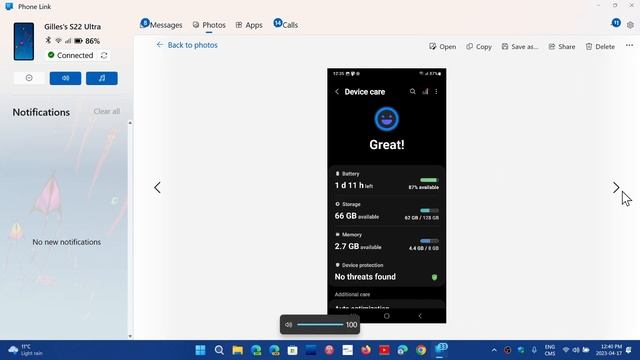
Task: Switch to the Calls tab
Action: (x=286, y=24)
